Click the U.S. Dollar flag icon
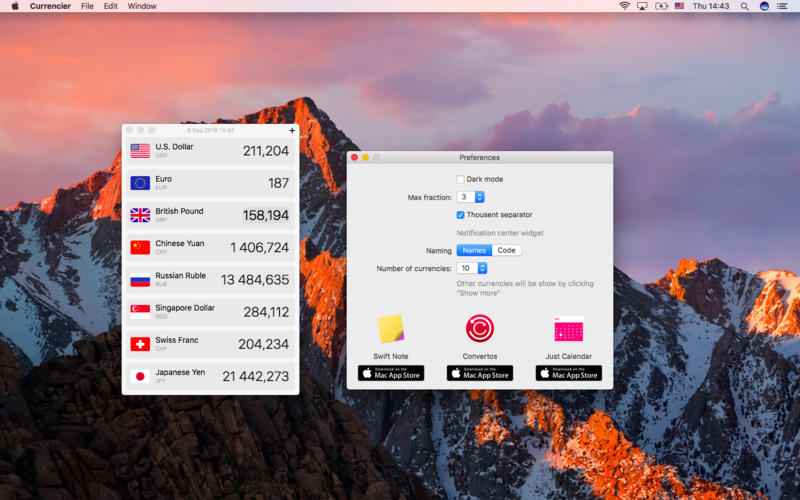The width and height of the screenshot is (800, 500). click(x=140, y=151)
